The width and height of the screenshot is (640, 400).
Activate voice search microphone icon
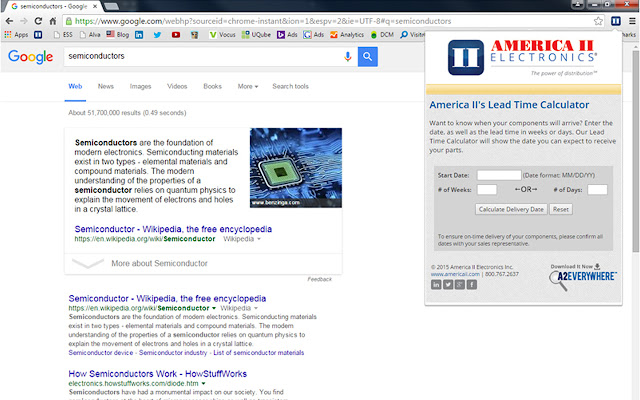point(347,57)
